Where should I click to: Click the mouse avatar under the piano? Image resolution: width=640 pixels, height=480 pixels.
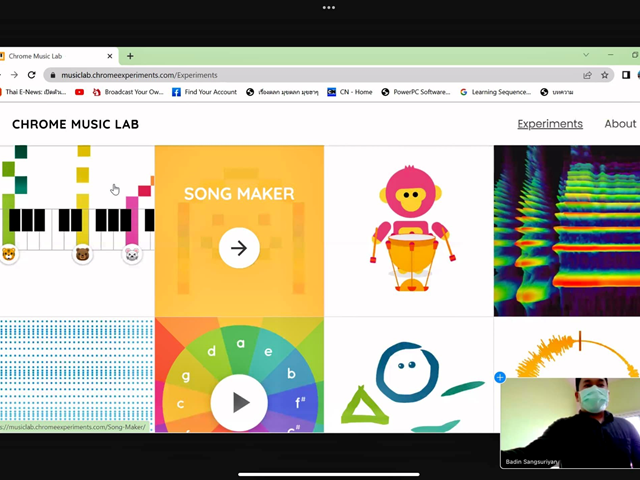point(132,255)
